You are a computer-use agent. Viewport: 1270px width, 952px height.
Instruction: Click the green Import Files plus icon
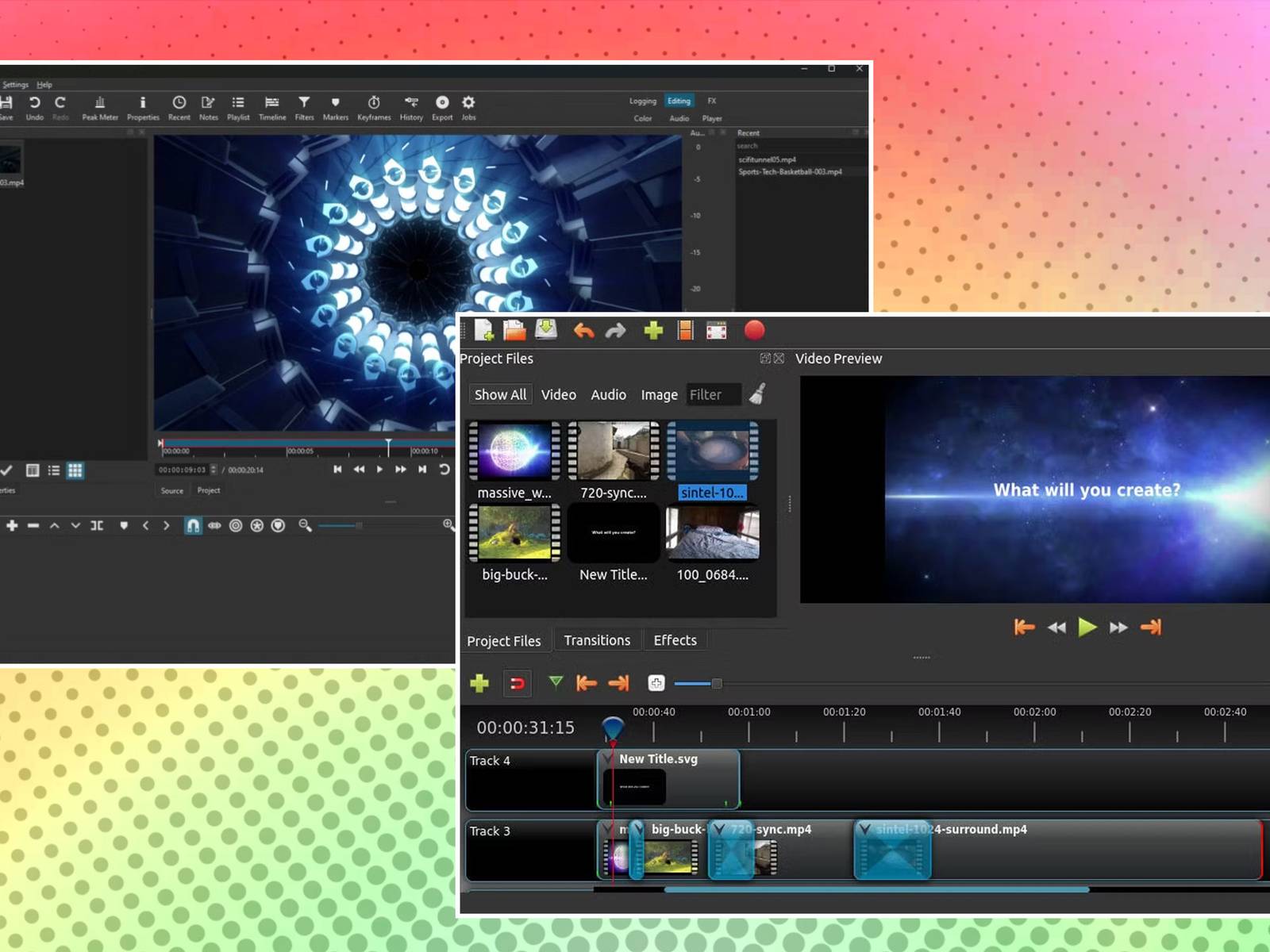(x=653, y=331)
